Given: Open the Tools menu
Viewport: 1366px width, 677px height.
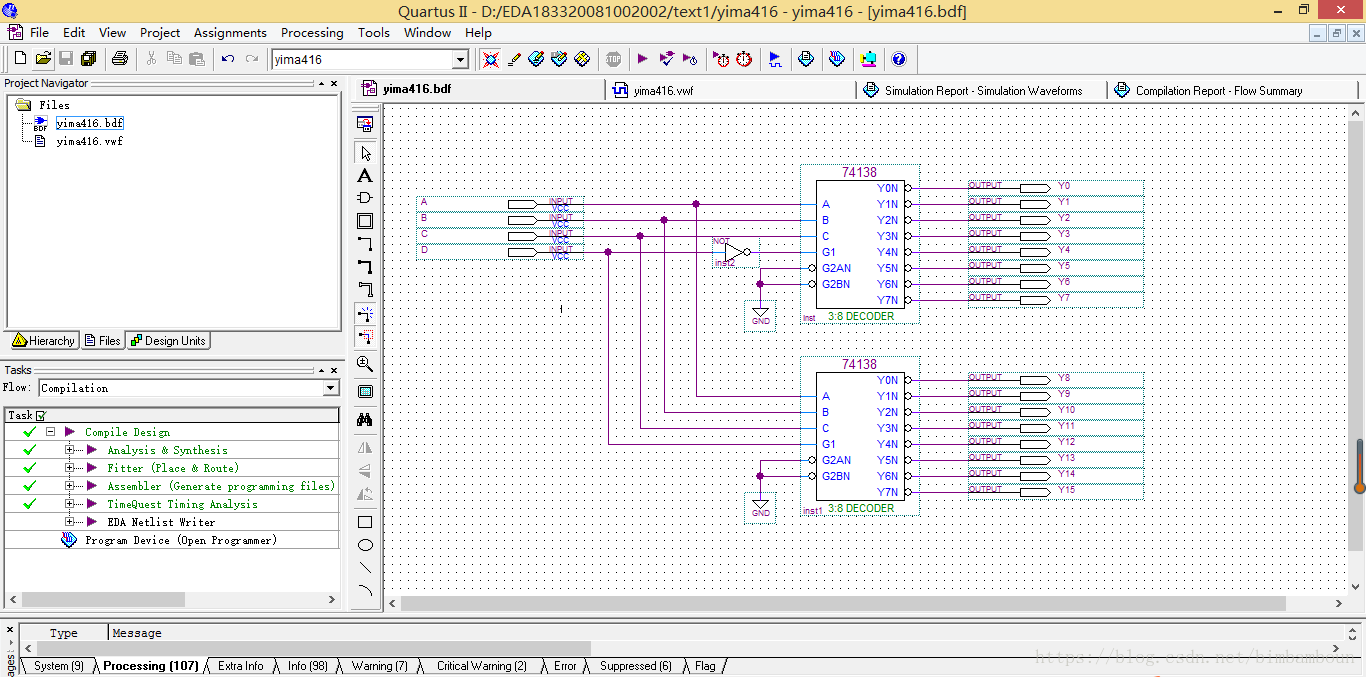Looking at the screenshot, I should [x=374, y=33].
